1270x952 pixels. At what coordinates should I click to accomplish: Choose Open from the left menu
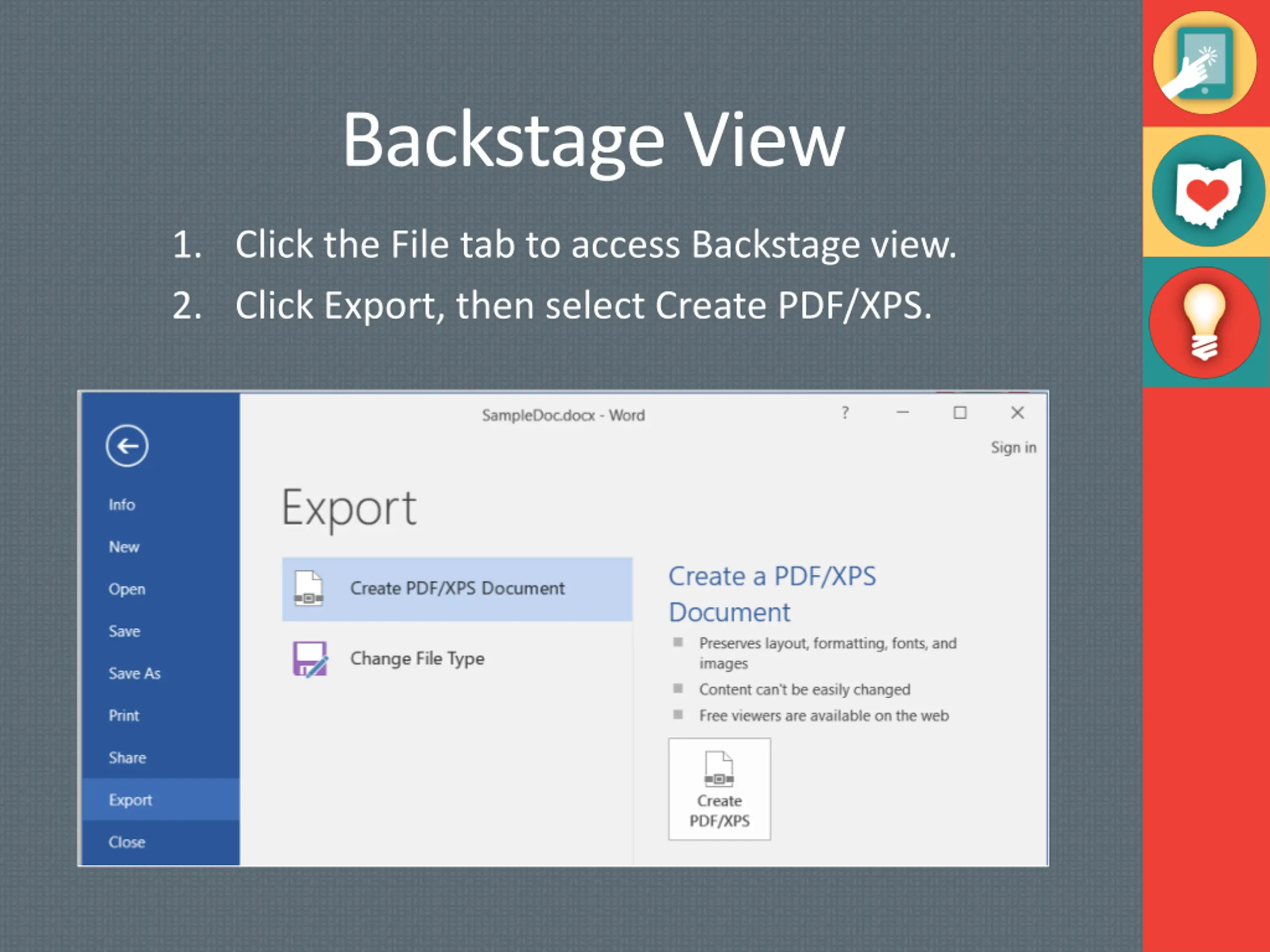127,590
